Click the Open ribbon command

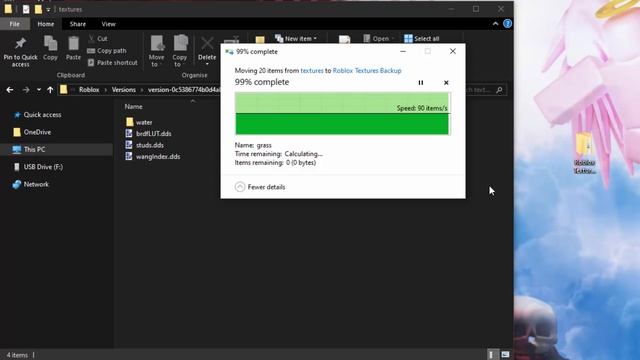click(379, 39)
